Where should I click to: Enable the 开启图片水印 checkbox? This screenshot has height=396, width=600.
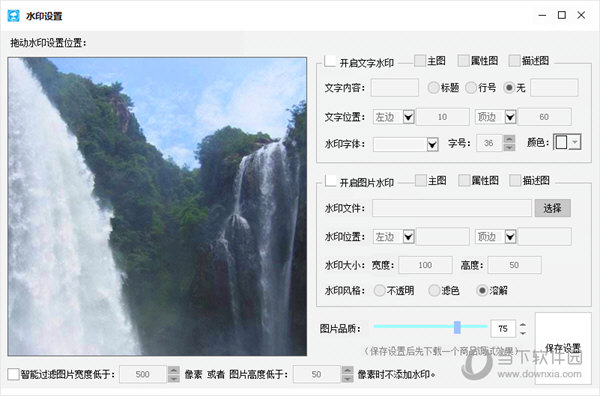pyautogui.click(x=330, y=181)
